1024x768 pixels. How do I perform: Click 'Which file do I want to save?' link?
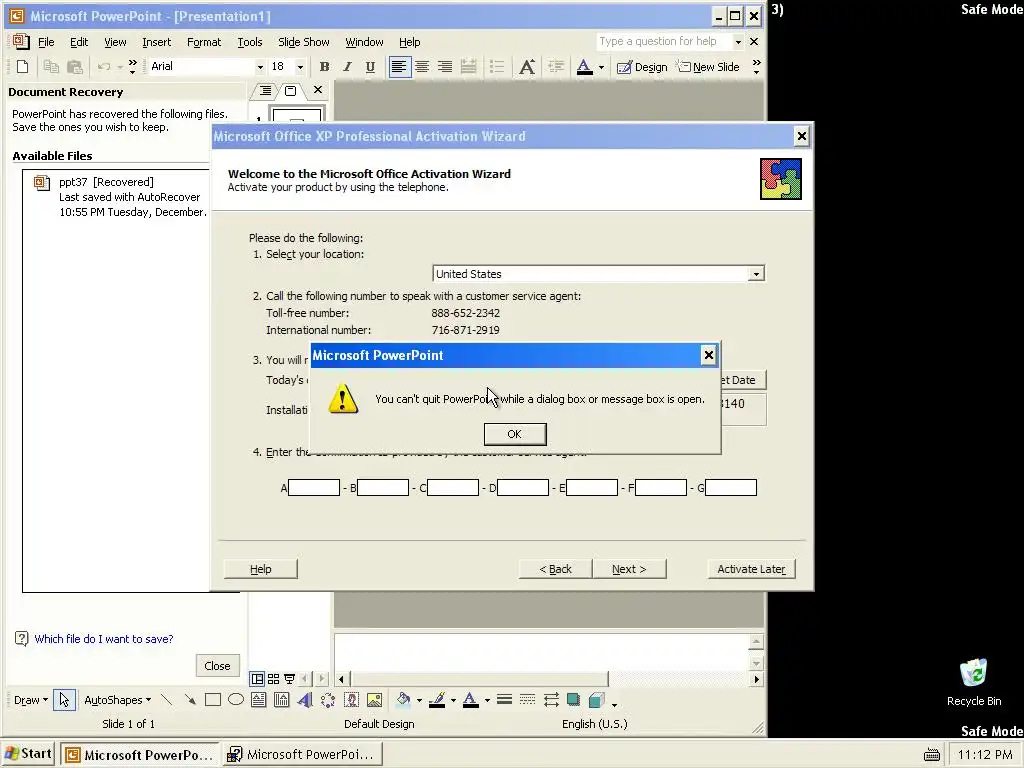tap(104, 639)
